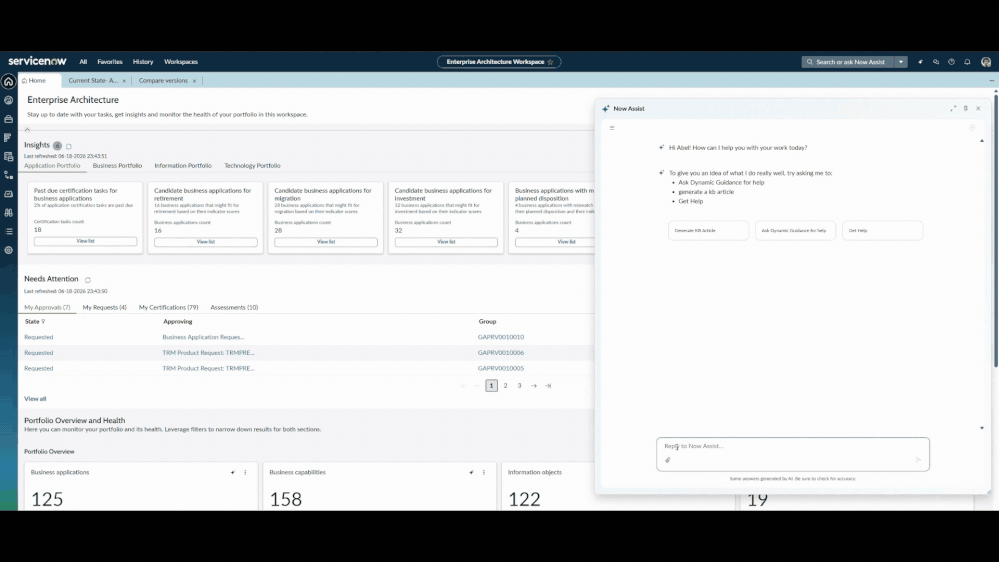Switch to My Requests (4) tab

point(104,307)
